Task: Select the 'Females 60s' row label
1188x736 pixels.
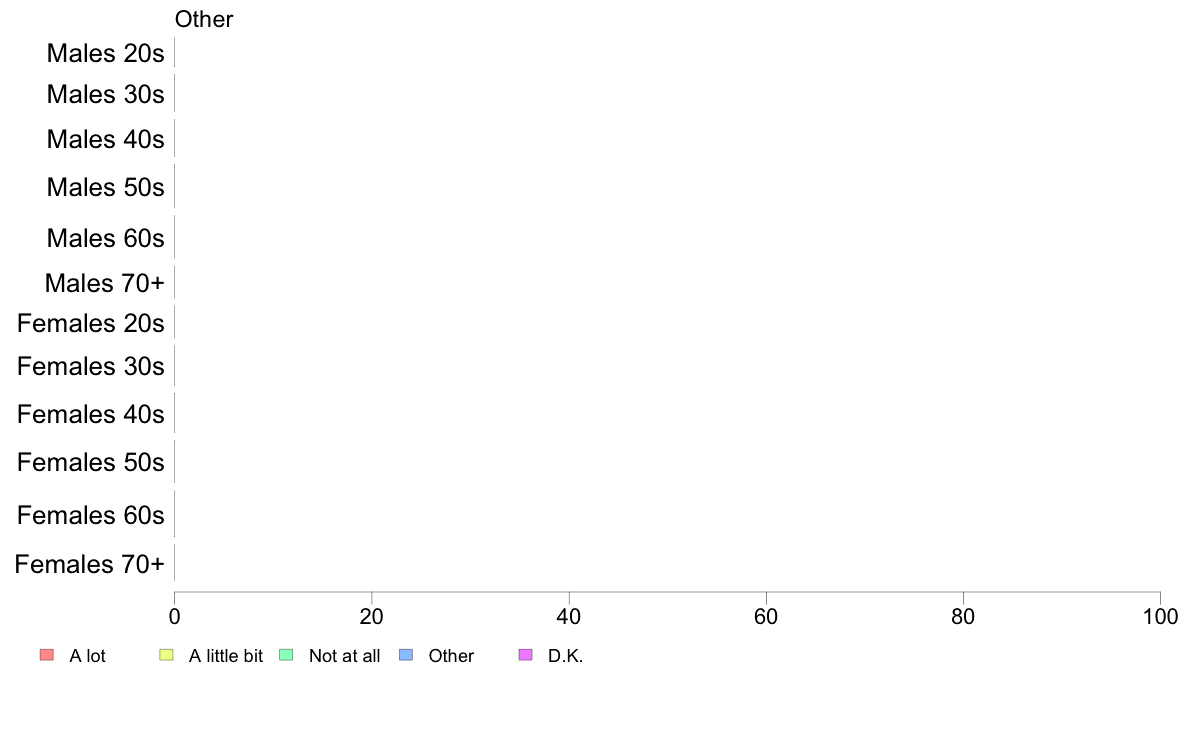Action: click(x=91, y=515)
